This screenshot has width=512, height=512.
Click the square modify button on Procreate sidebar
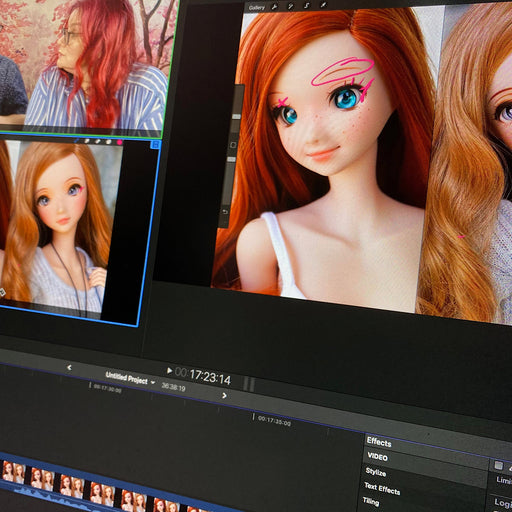coord(233,145)
